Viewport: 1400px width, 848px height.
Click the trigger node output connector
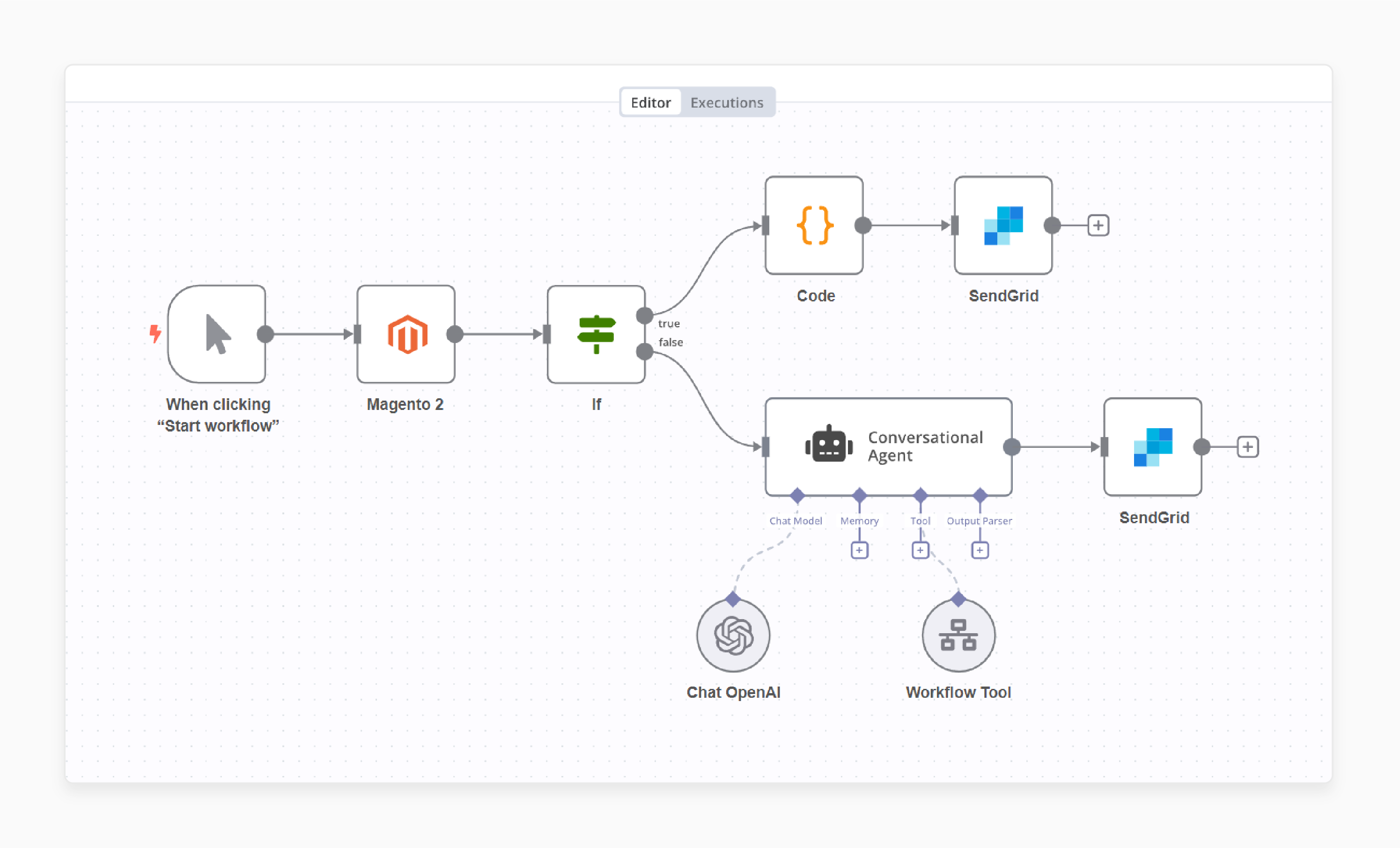(265, 335)
